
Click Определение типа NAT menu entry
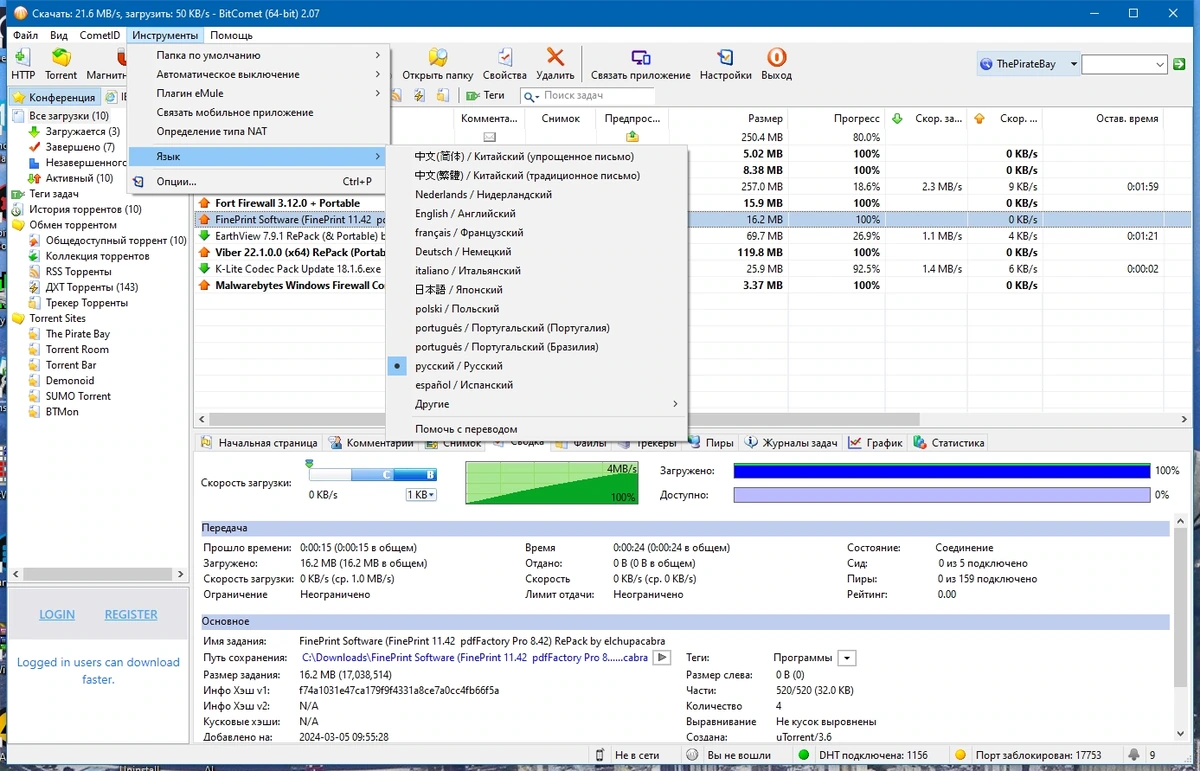(258, 131)
